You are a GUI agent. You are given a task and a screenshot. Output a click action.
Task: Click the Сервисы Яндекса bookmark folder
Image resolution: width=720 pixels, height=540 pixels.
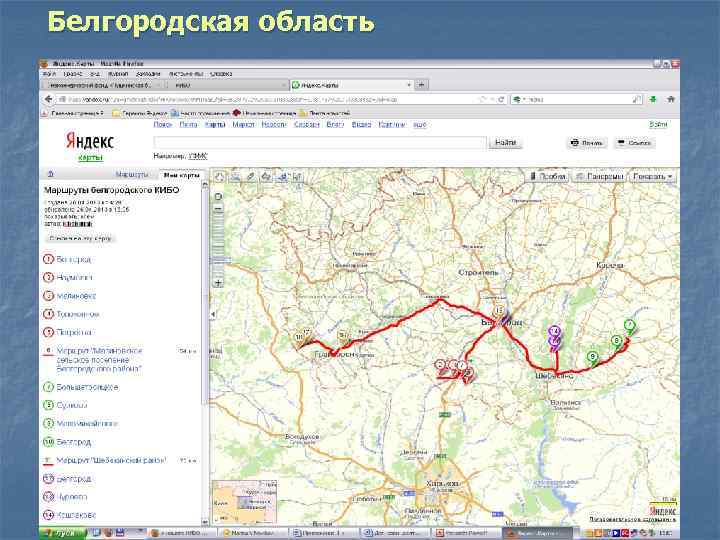[140, 113]
